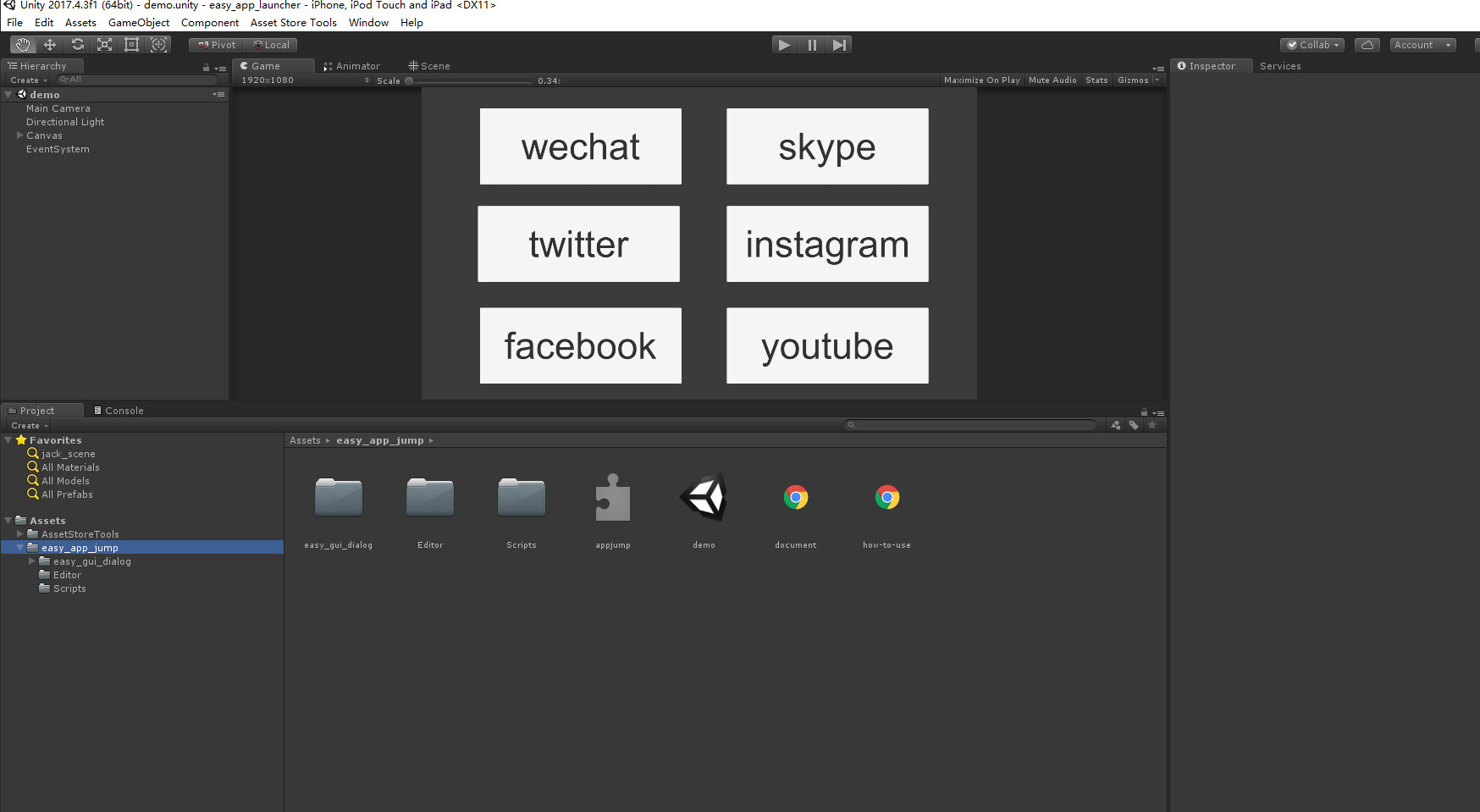Collapse the easy_app_jump folder in Project panel
The image size is (1480, 812).
(x=19, y=547)
